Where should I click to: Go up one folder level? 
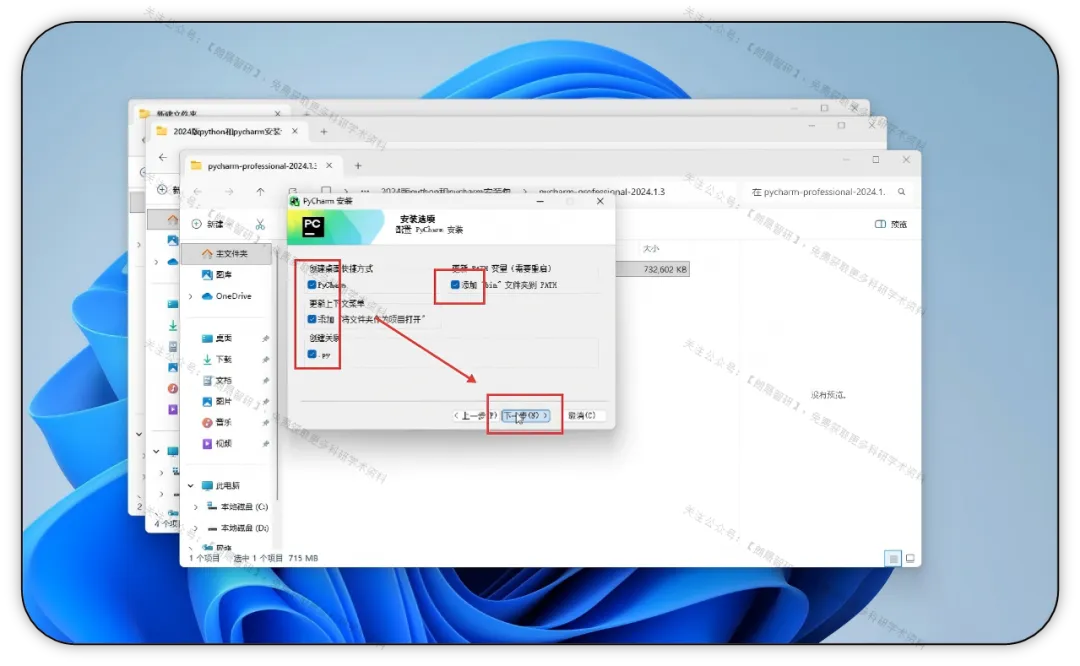click(260, 191)
